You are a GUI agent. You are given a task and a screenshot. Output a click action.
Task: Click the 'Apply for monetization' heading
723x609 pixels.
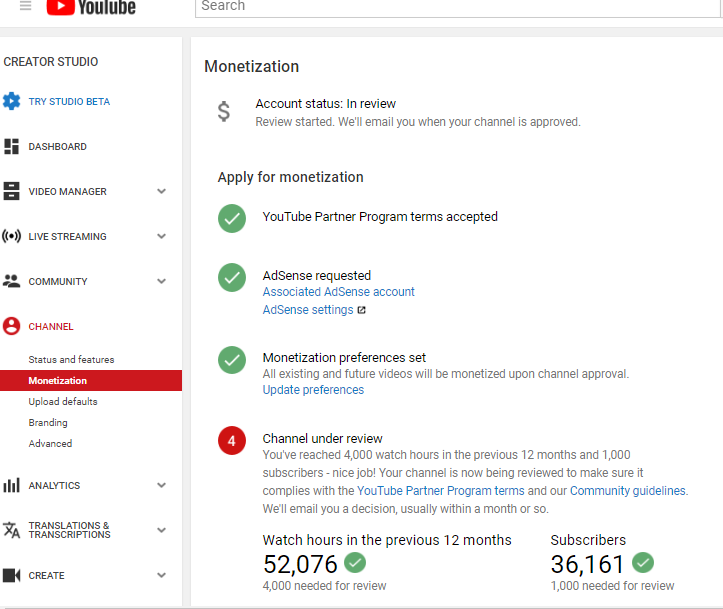(290, 177)
